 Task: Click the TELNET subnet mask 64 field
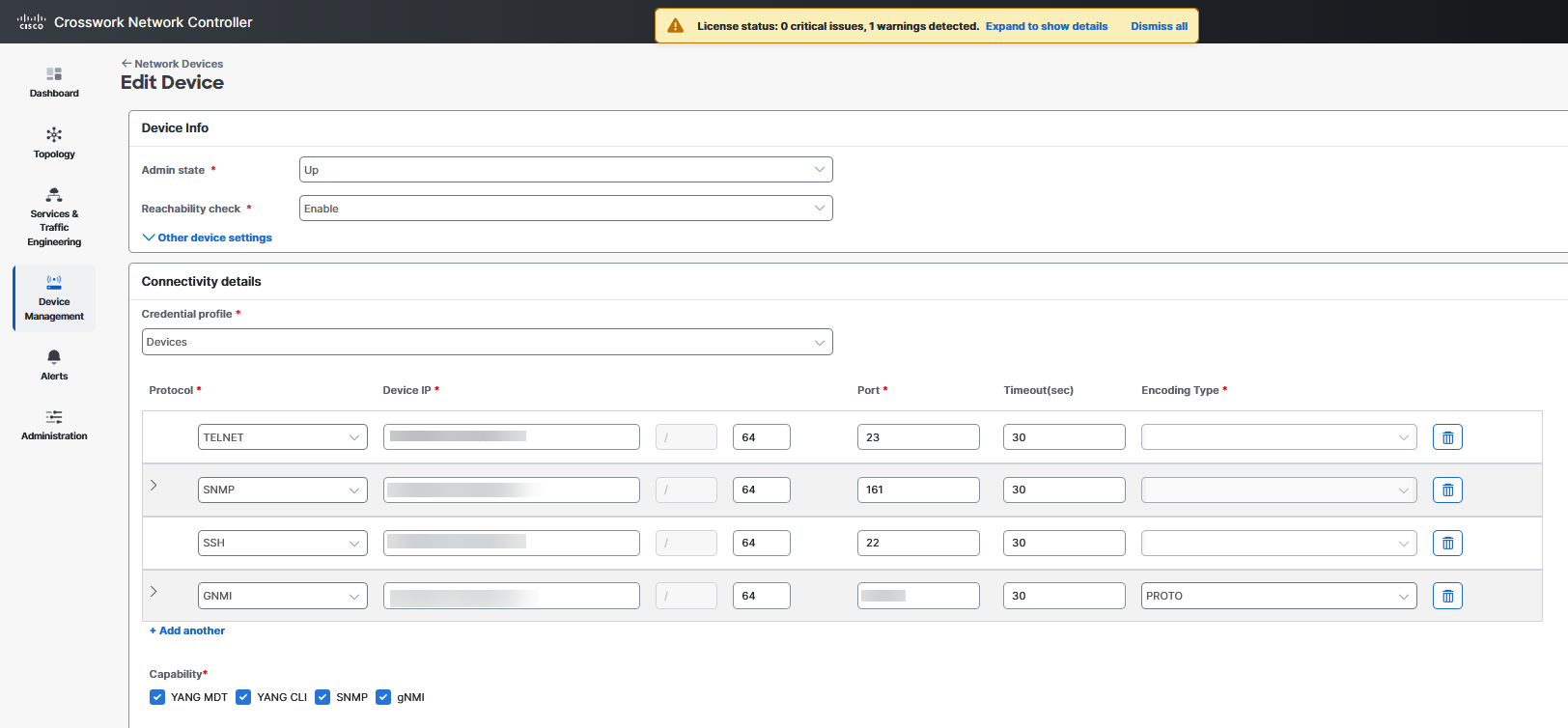click(x=762, y=437)
